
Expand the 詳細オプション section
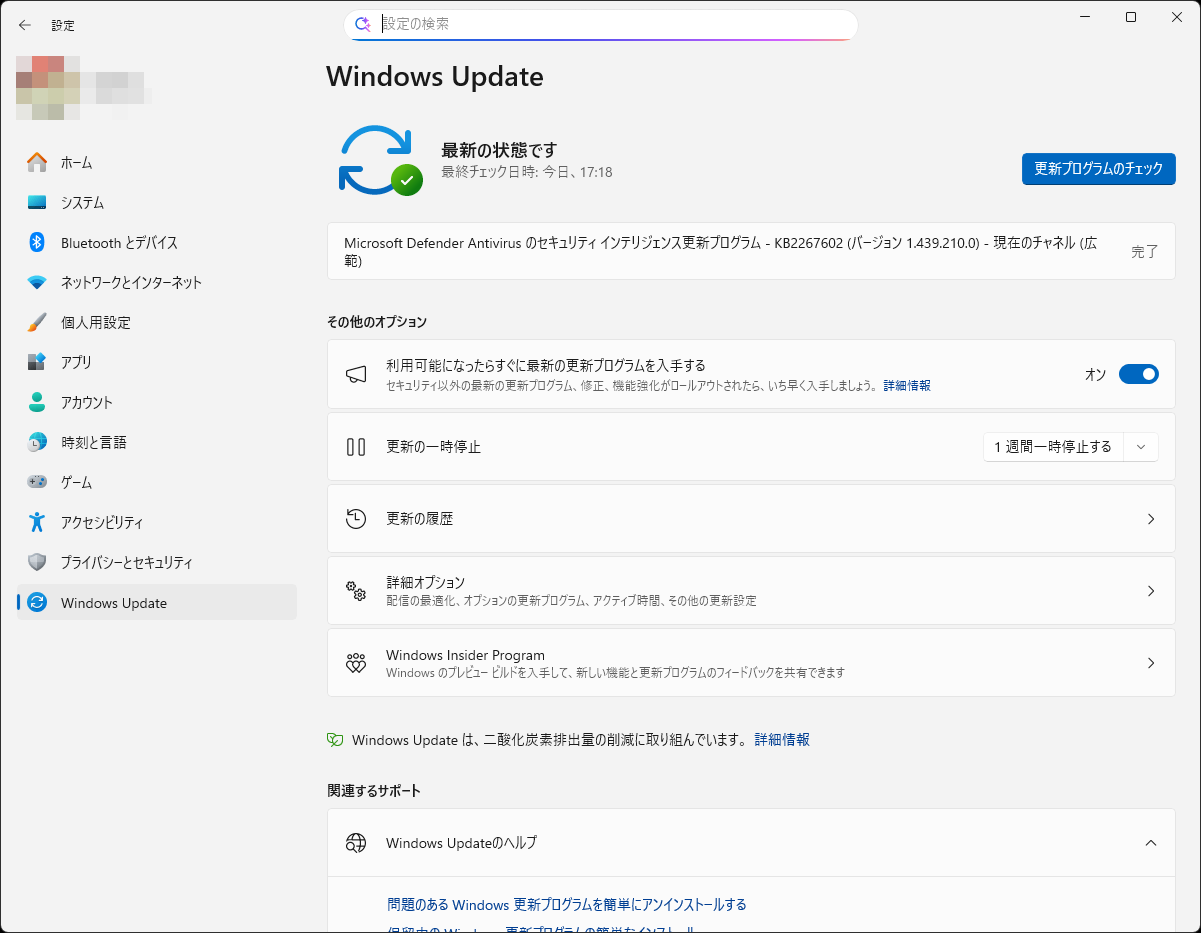coord(750,592)
